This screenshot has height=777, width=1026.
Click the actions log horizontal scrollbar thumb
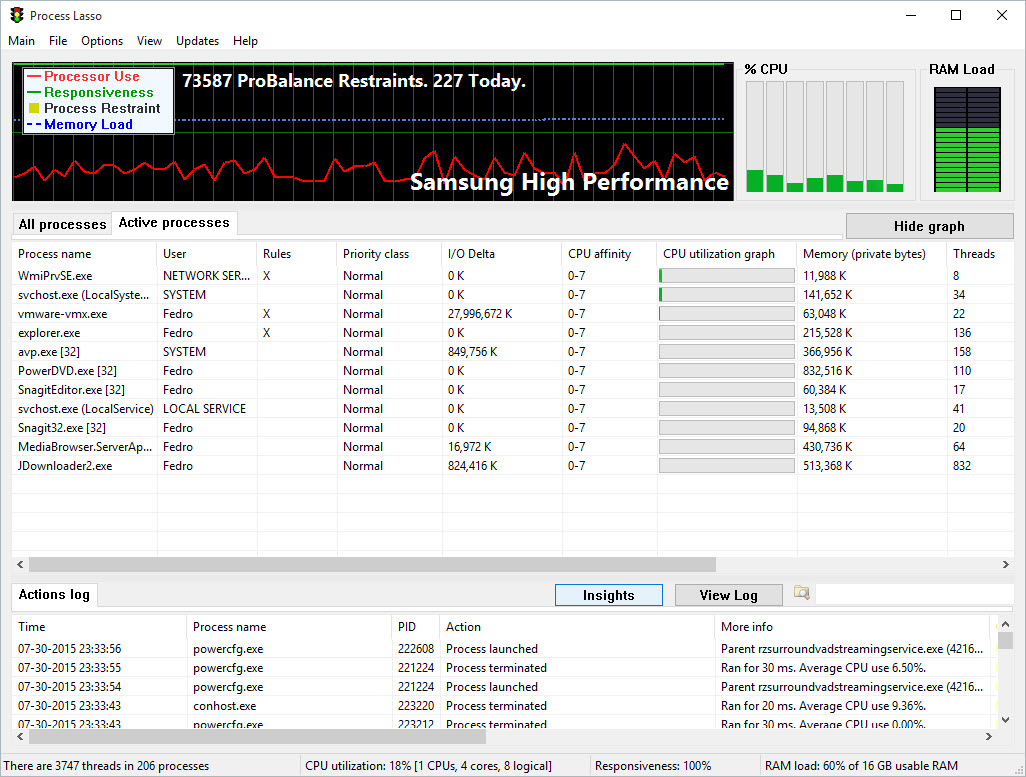point(257,736)
